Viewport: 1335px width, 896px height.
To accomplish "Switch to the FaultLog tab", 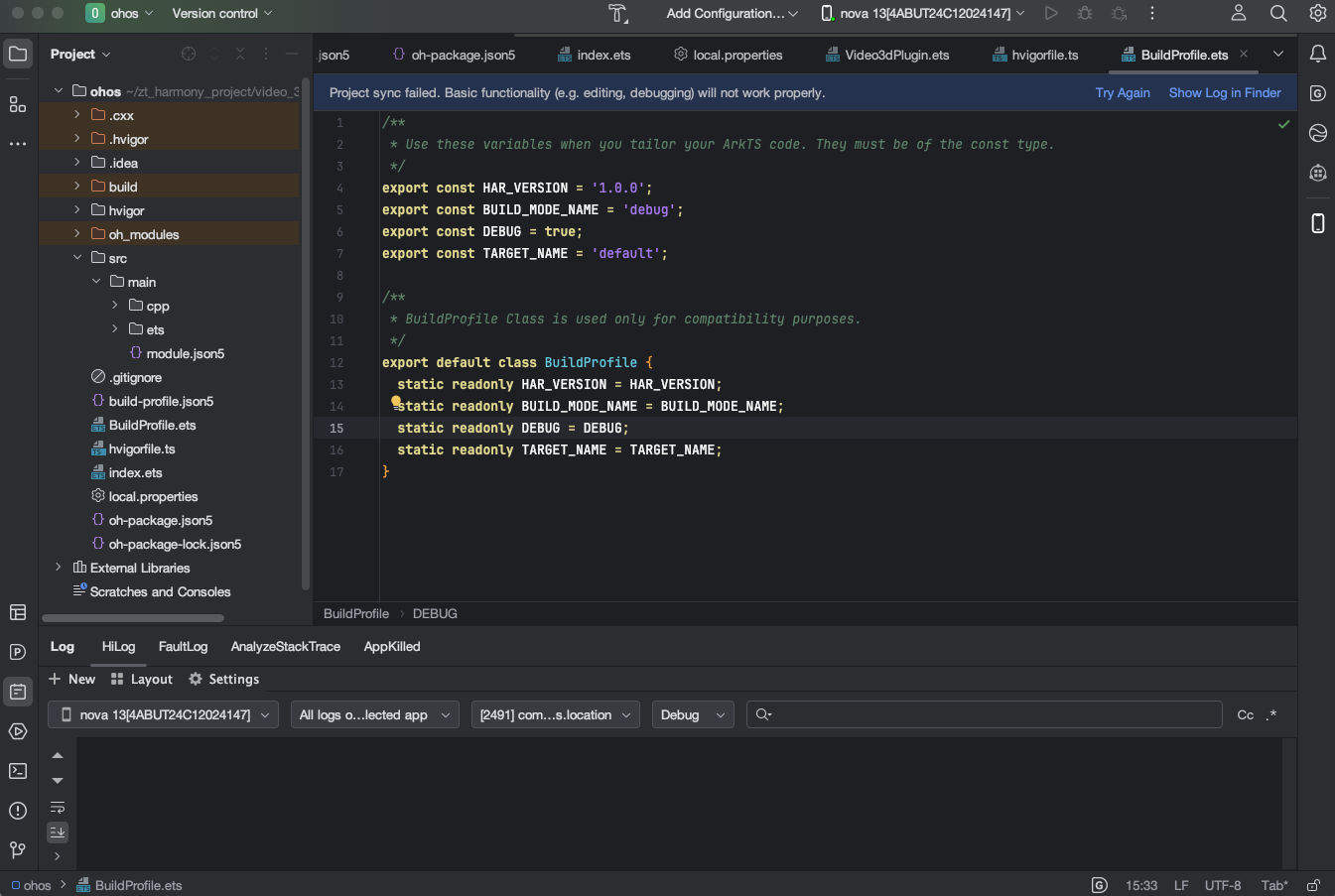I will (x=183, y=646).
